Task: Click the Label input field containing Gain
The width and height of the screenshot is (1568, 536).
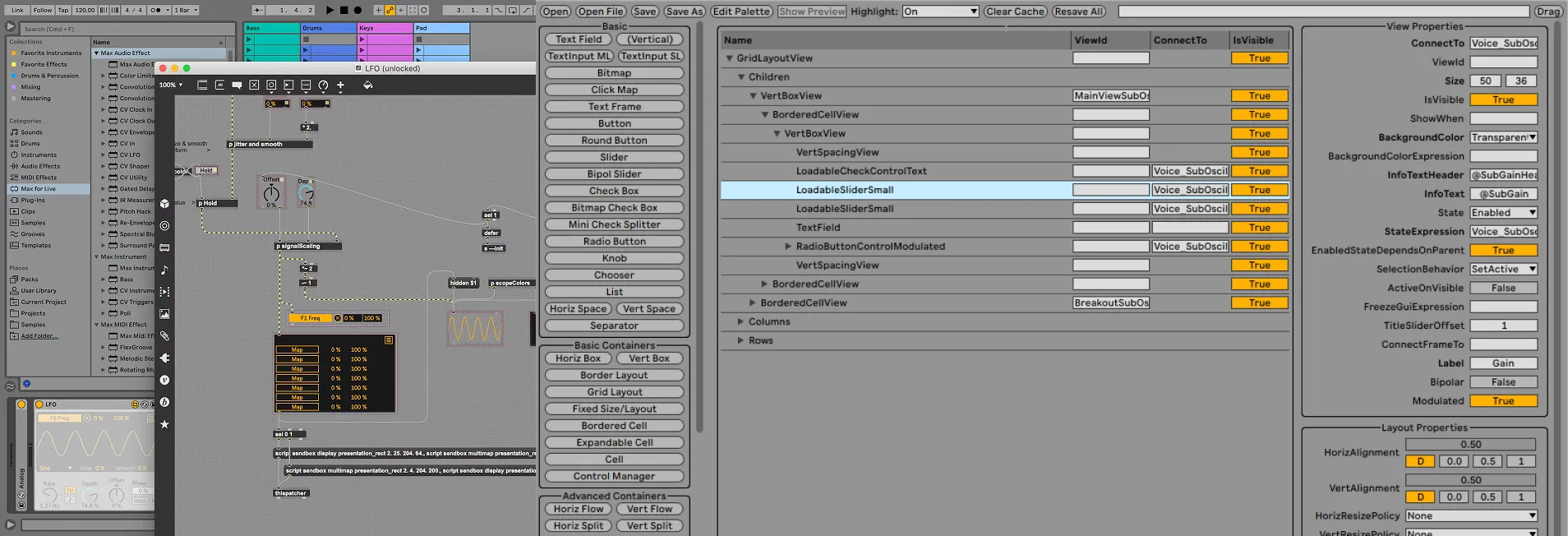Action: pos(1502,363)
